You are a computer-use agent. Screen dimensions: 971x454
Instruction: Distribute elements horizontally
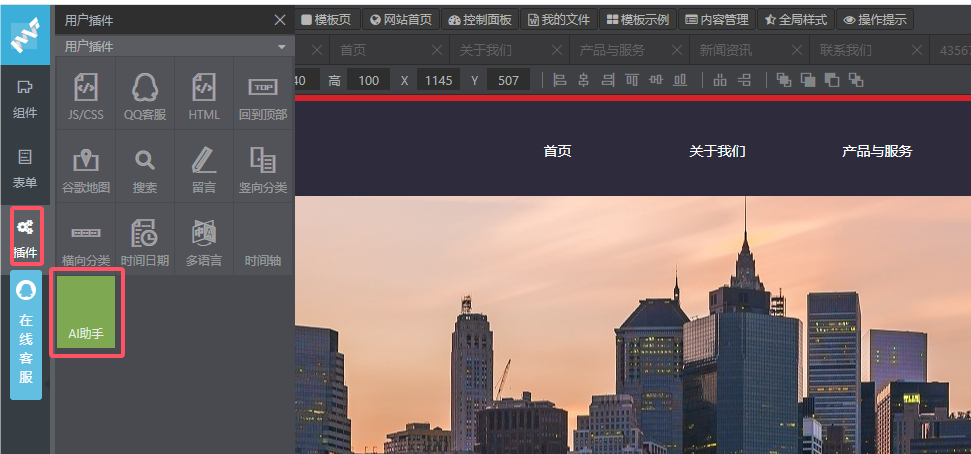pos(720,80)
